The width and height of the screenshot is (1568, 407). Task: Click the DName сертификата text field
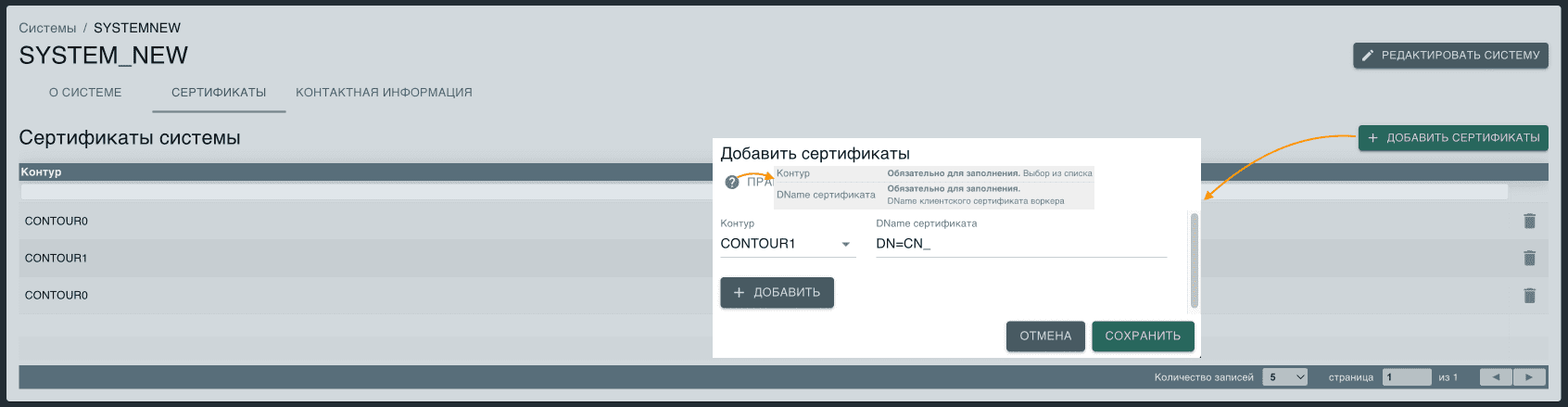tap(1019, 244)
